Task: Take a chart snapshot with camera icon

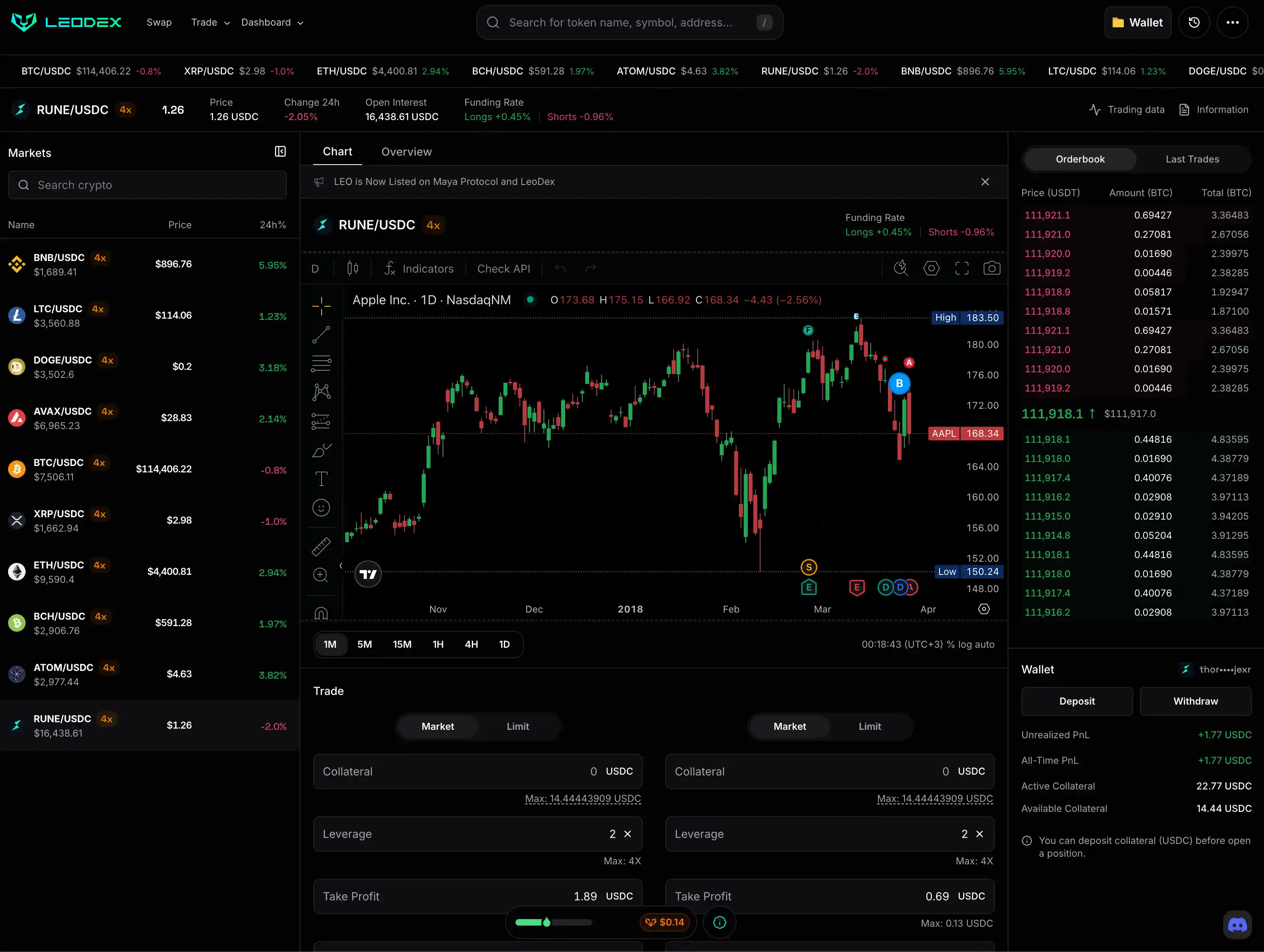Action: click(992, 268)
